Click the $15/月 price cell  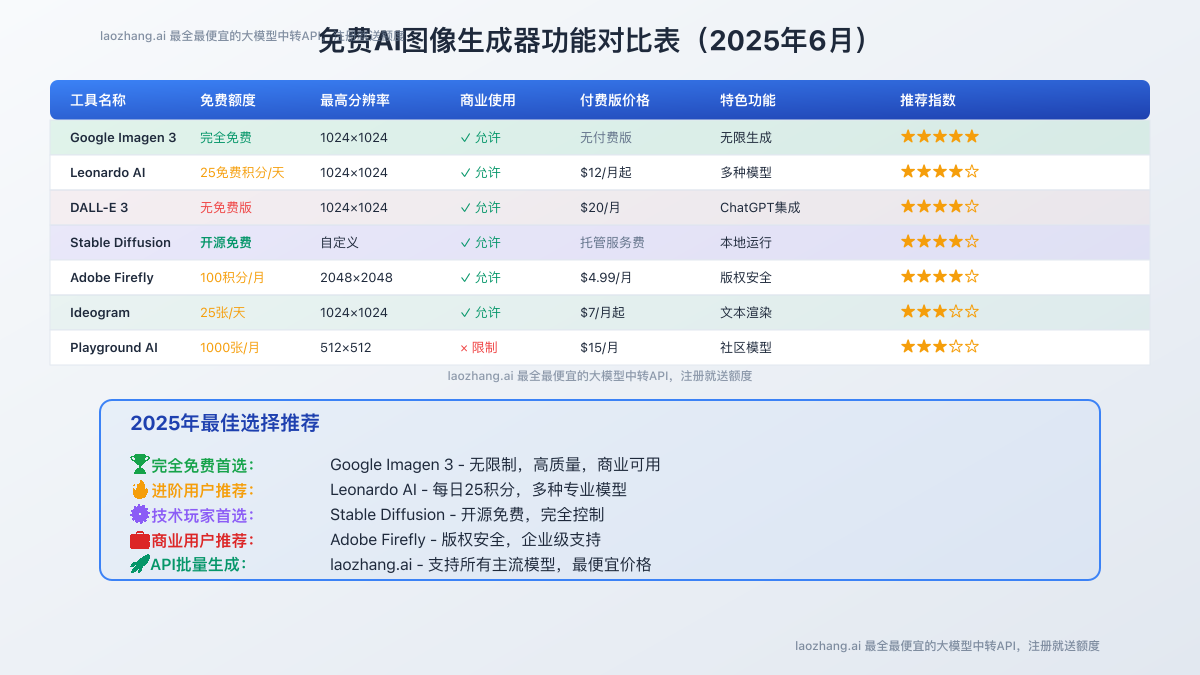(x=599, y=347)
